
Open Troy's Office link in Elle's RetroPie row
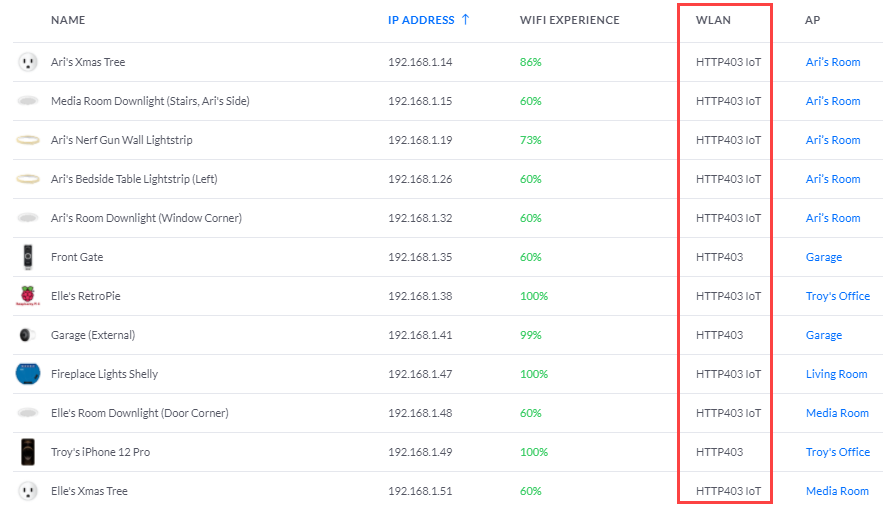837,296
